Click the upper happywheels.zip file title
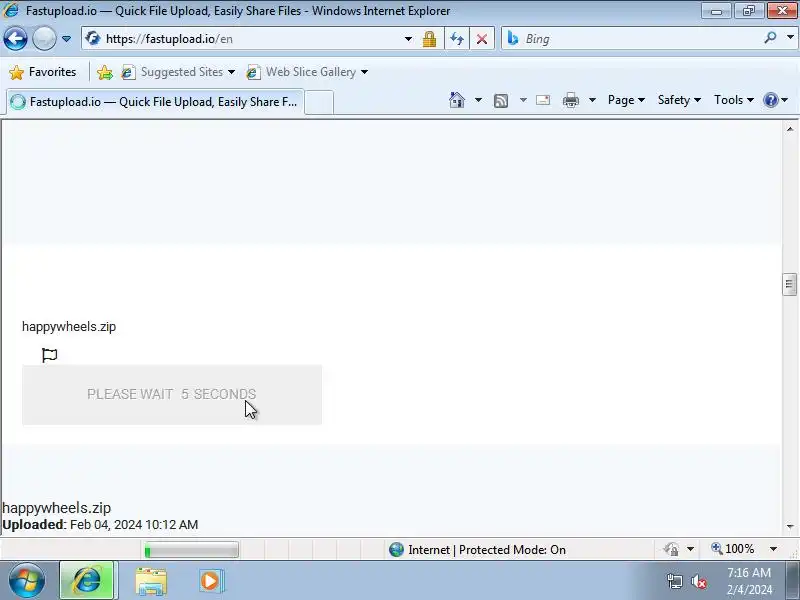This screenshot has height=600, width=800. 69,327
